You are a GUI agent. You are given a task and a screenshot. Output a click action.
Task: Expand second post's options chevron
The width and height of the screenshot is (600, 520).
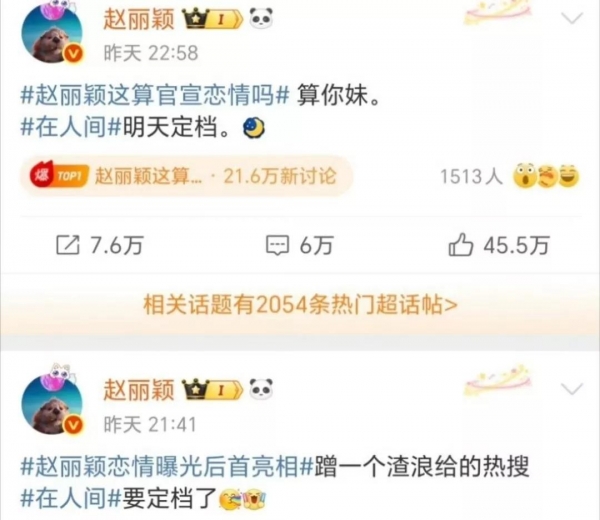click(572, 389)
